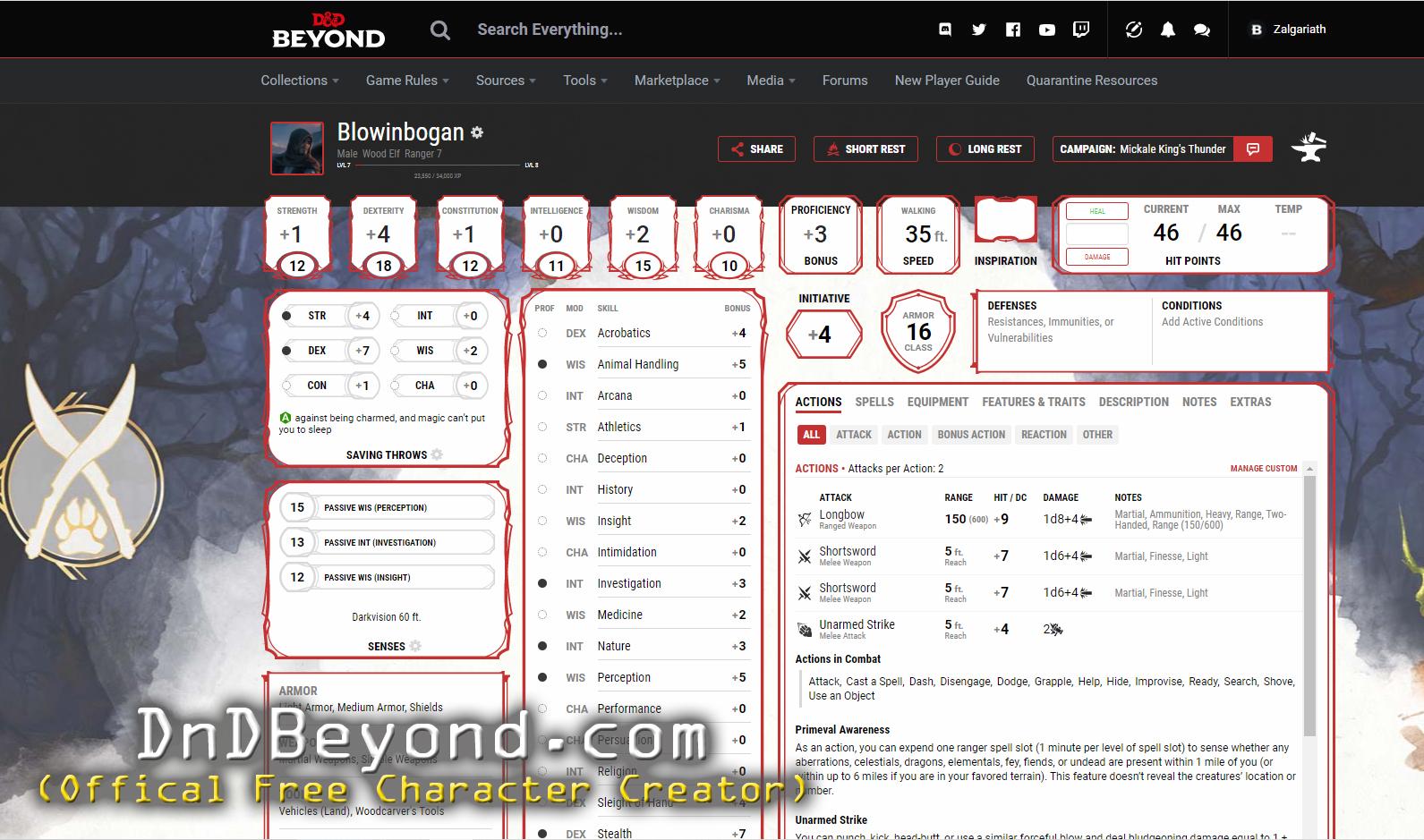Take a Short Rest
1424x840 pixels.
[x=865, y=149]
